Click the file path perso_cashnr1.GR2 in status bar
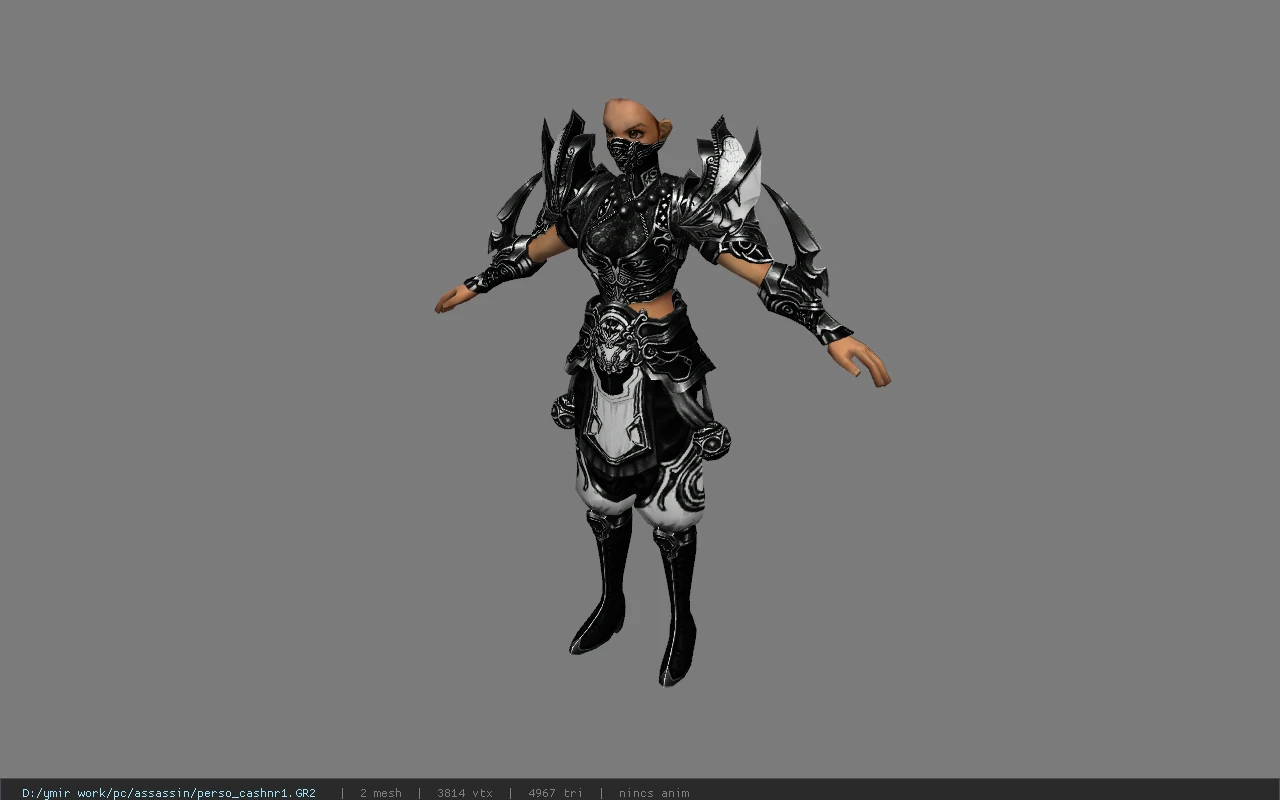This screenshot has width=1280, height=800. tap(169, 793)
